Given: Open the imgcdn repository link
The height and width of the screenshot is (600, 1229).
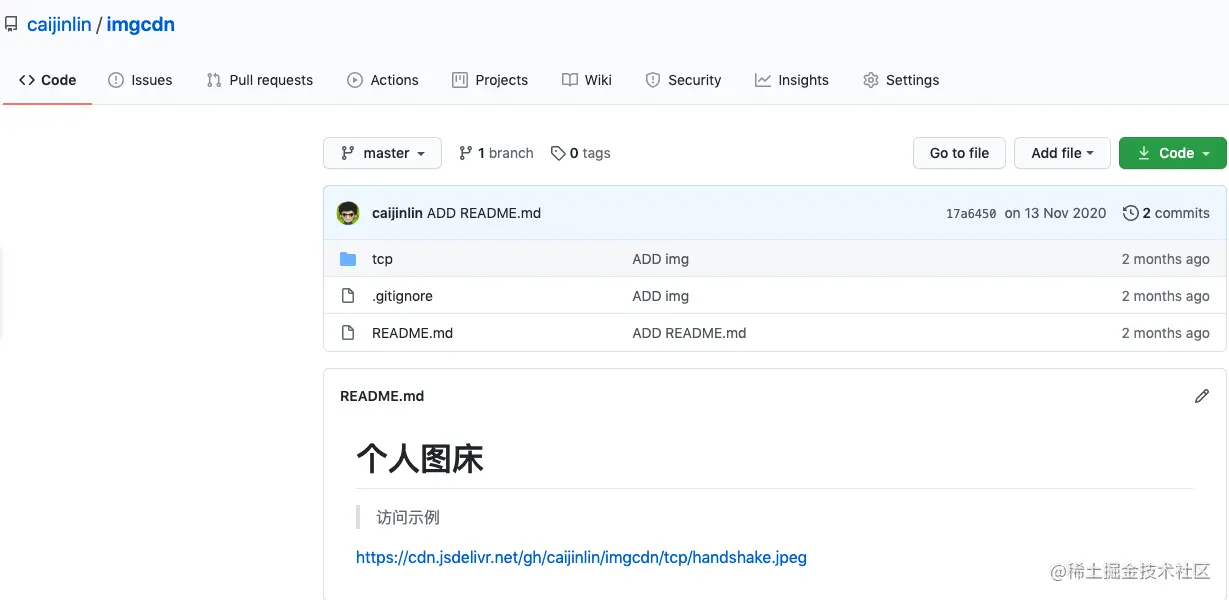Looking at the screenshot, I should tap(141, 25).
